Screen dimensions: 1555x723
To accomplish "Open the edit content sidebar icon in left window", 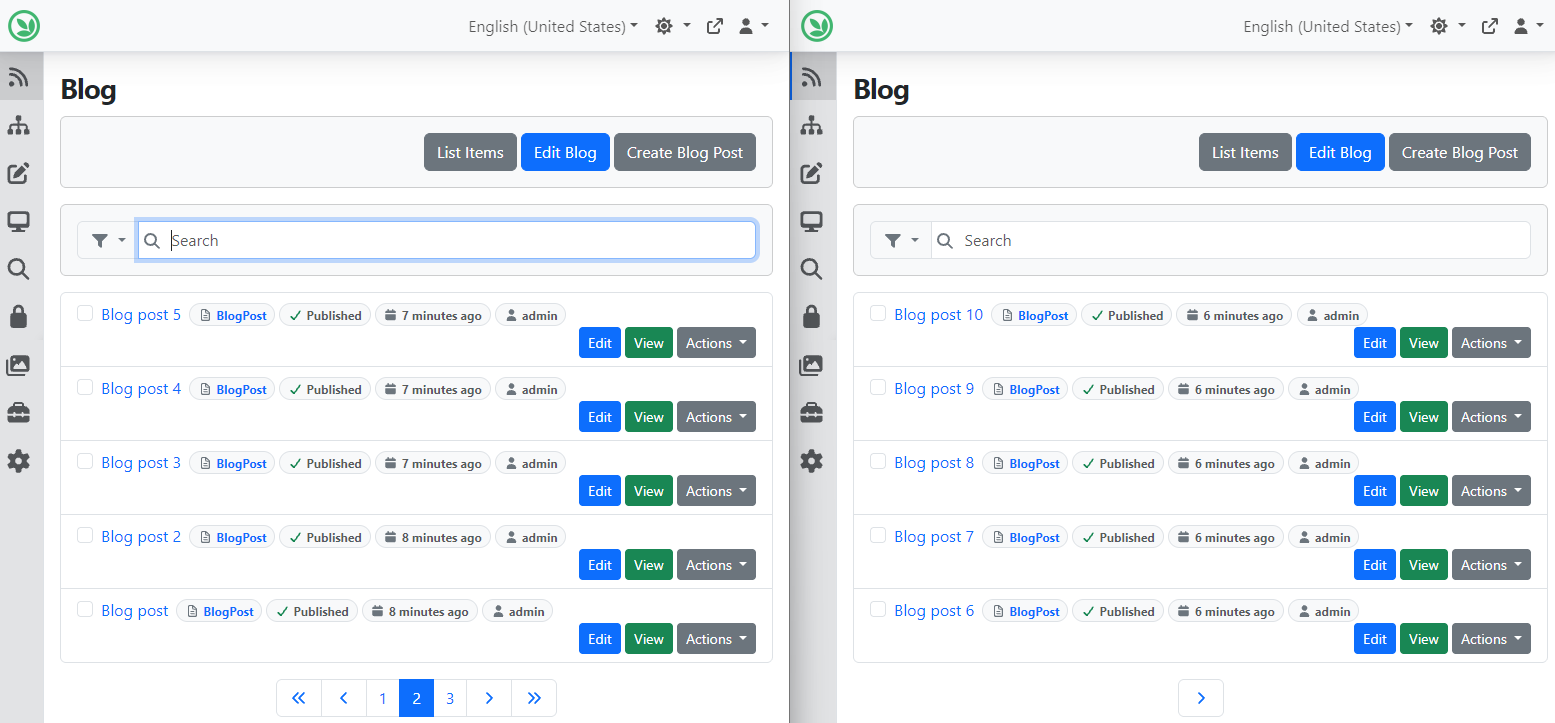I will [x=18, y=173].
